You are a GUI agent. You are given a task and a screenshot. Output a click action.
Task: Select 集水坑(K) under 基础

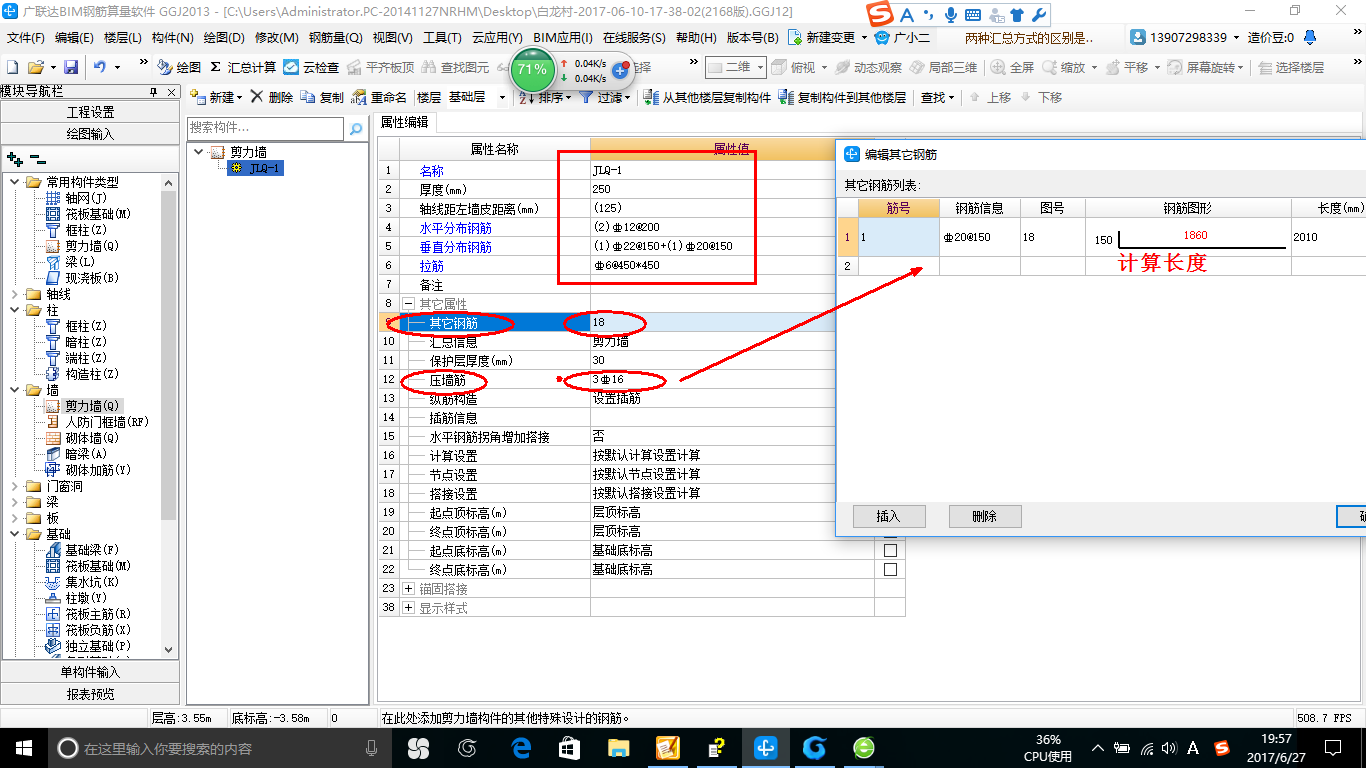83,582
